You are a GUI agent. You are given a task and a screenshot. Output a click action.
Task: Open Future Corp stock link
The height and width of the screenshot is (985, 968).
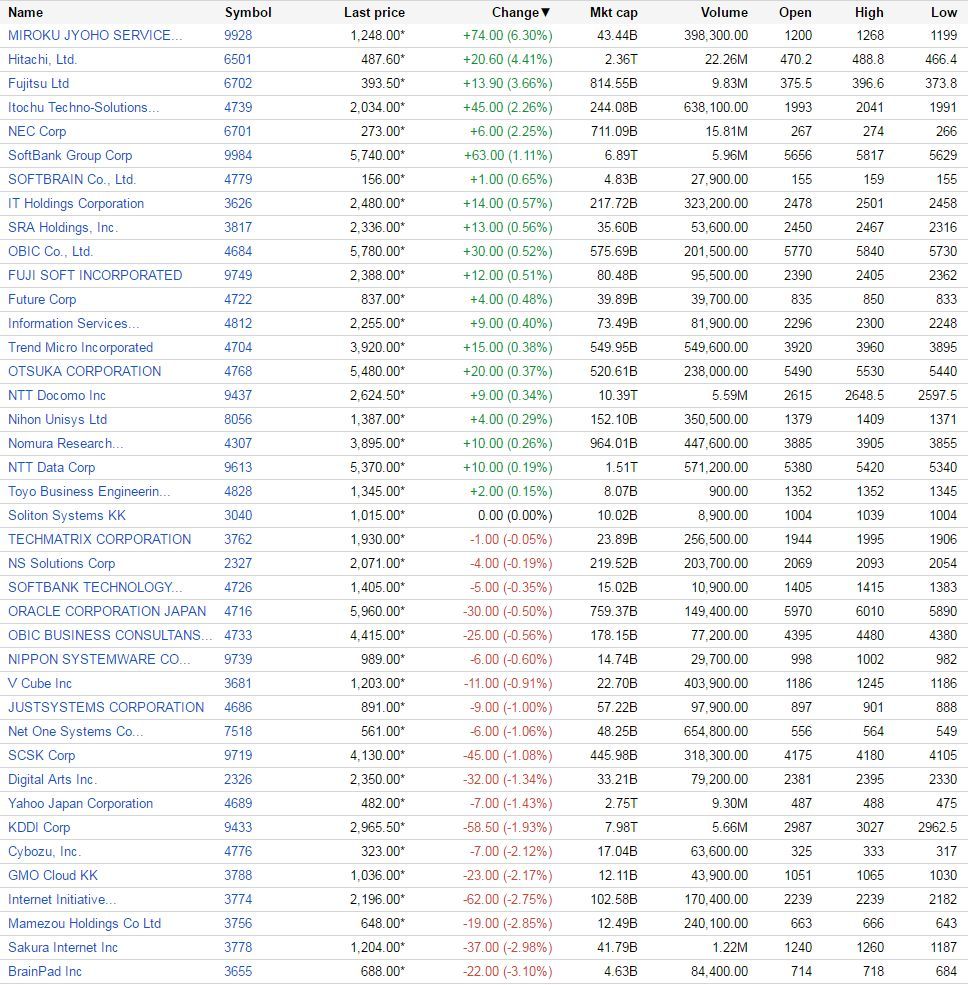42,300
